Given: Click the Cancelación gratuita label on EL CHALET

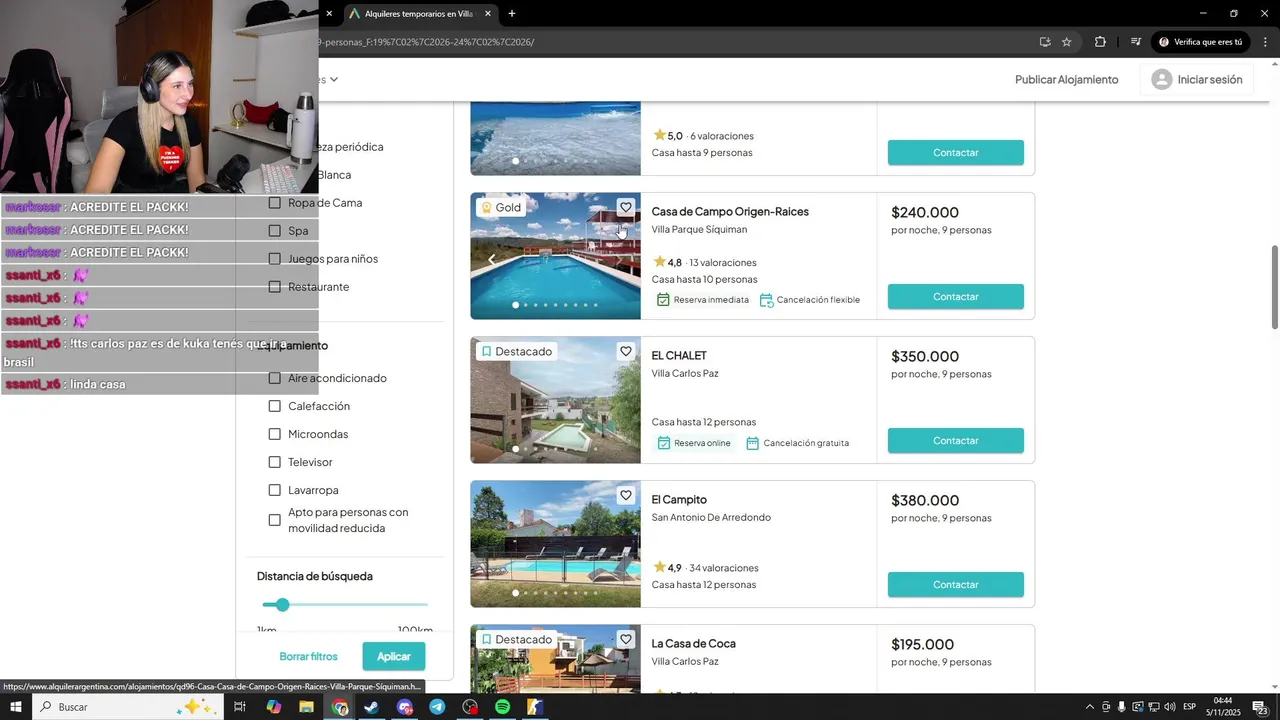Looking at the screenshot, I should click(806, 443).
